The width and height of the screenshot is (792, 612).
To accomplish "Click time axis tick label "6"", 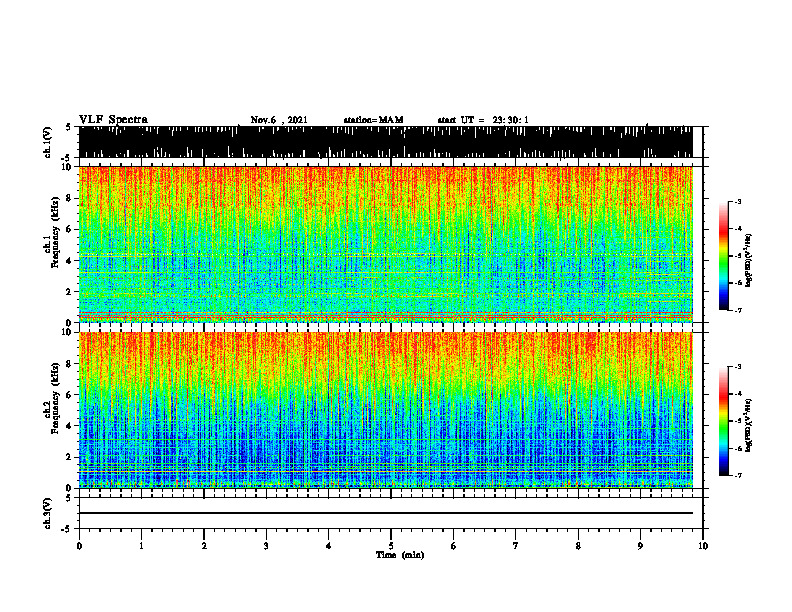I will [454, 546].
